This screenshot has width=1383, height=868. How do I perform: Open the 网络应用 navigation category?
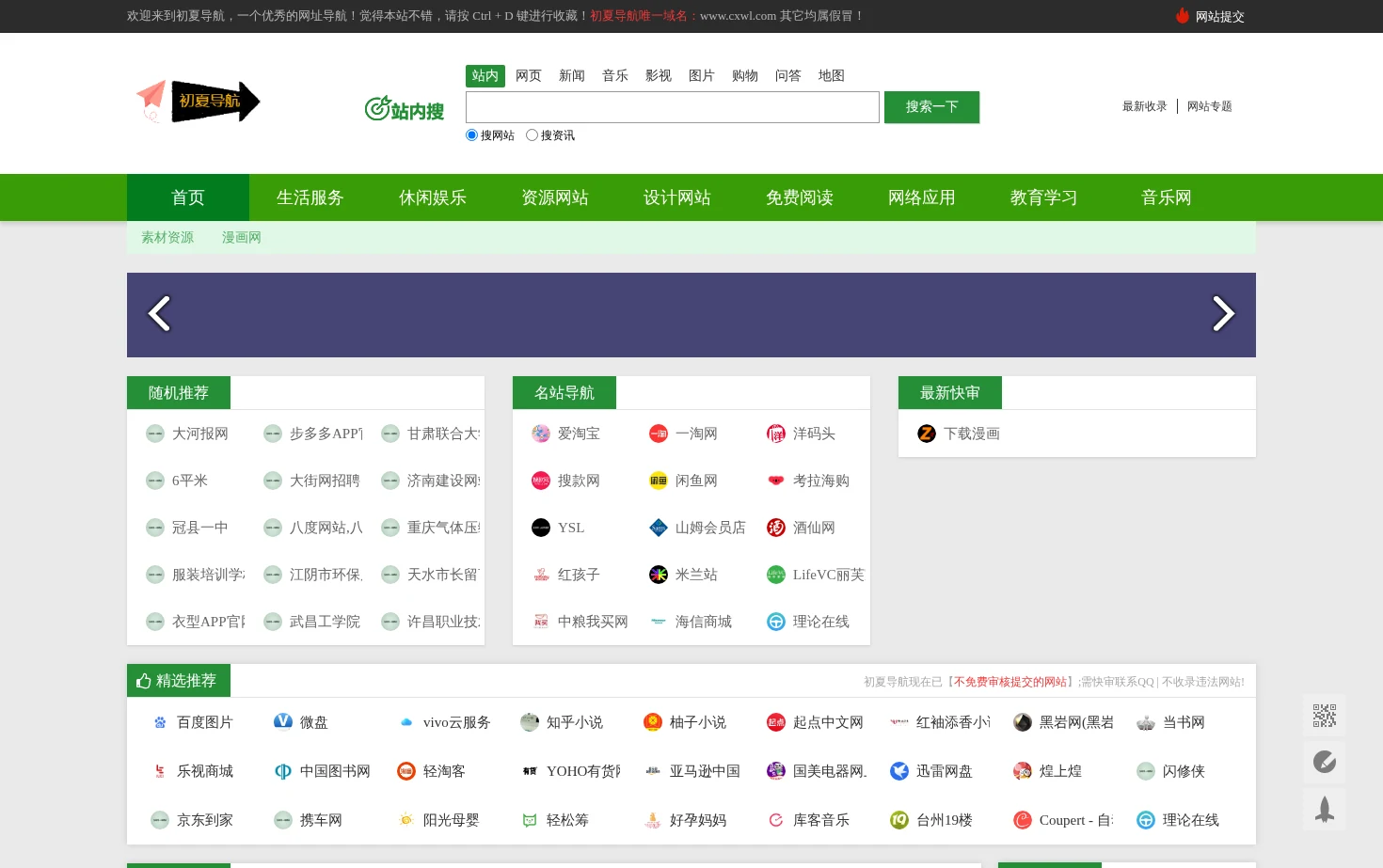tap(922, 197)
